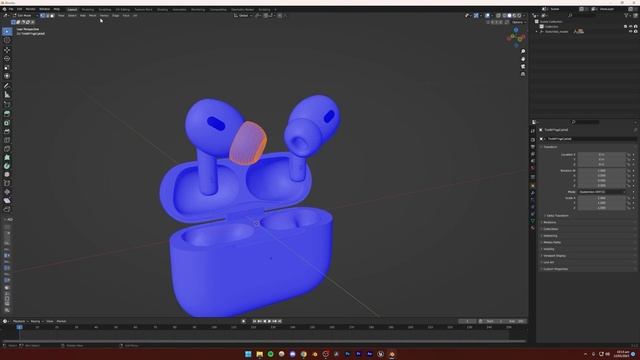Select the Measure tool
Image resolution: width=640 pixels, height=360 pixels.
coord(7,95)
